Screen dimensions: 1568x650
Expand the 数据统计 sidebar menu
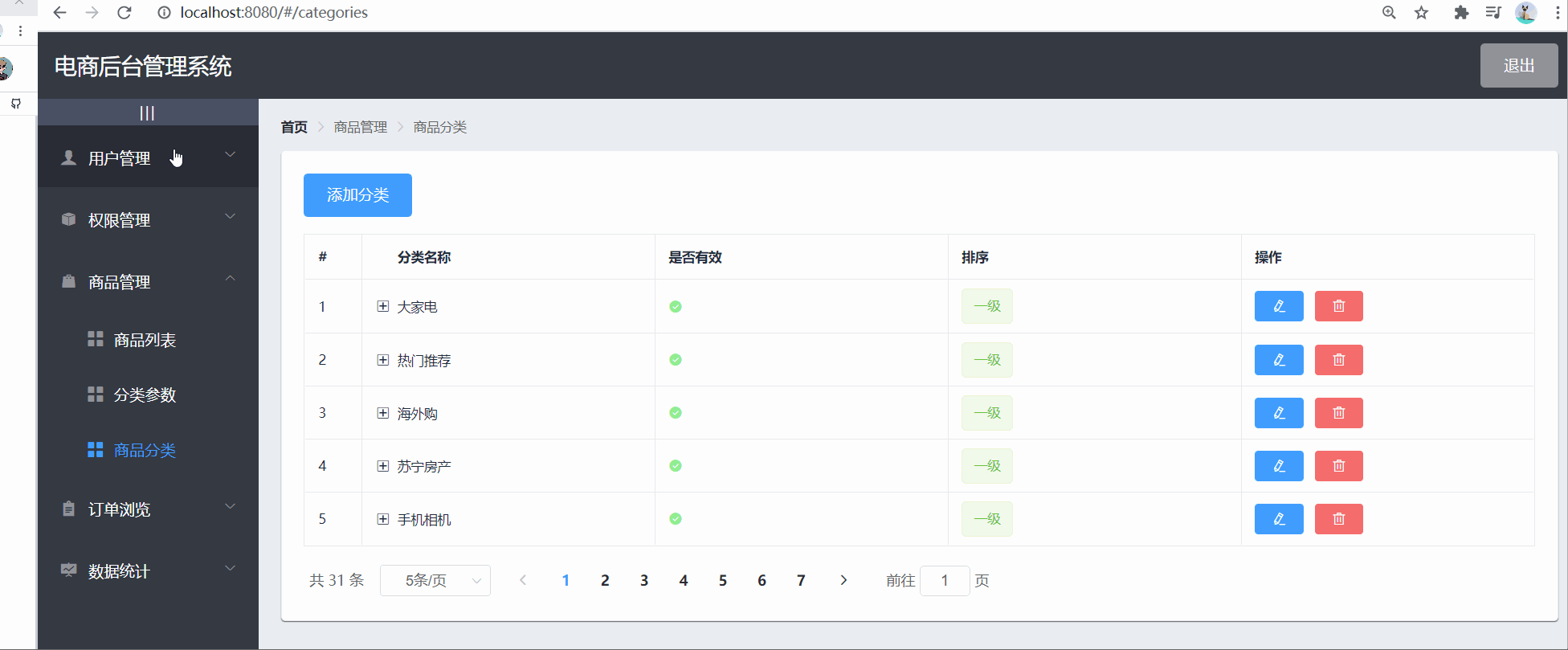click(x=148, y=571)
